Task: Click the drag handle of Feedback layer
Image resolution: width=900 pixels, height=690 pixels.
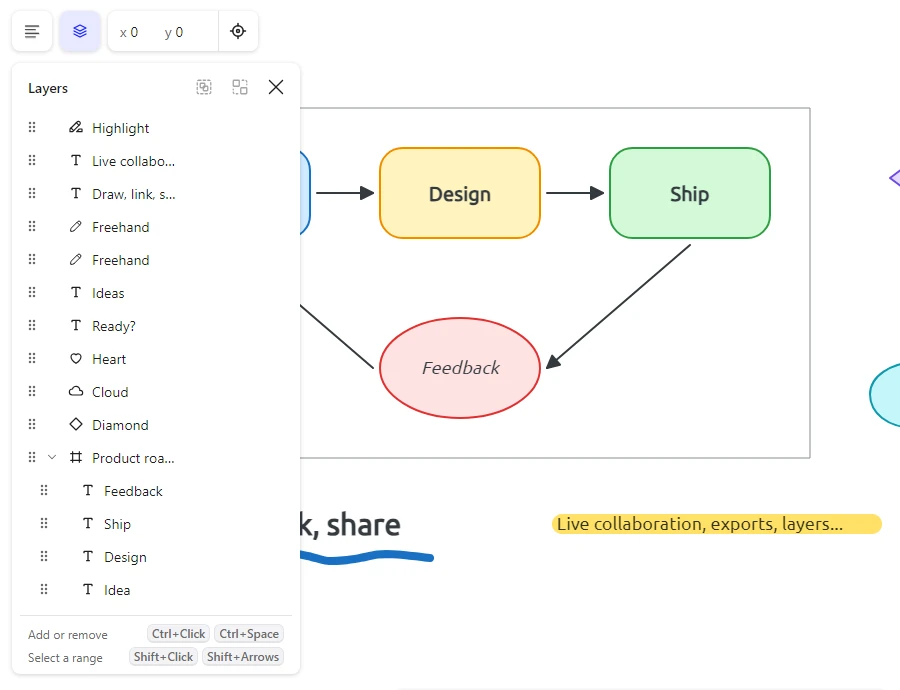Action: click(44, 491)
